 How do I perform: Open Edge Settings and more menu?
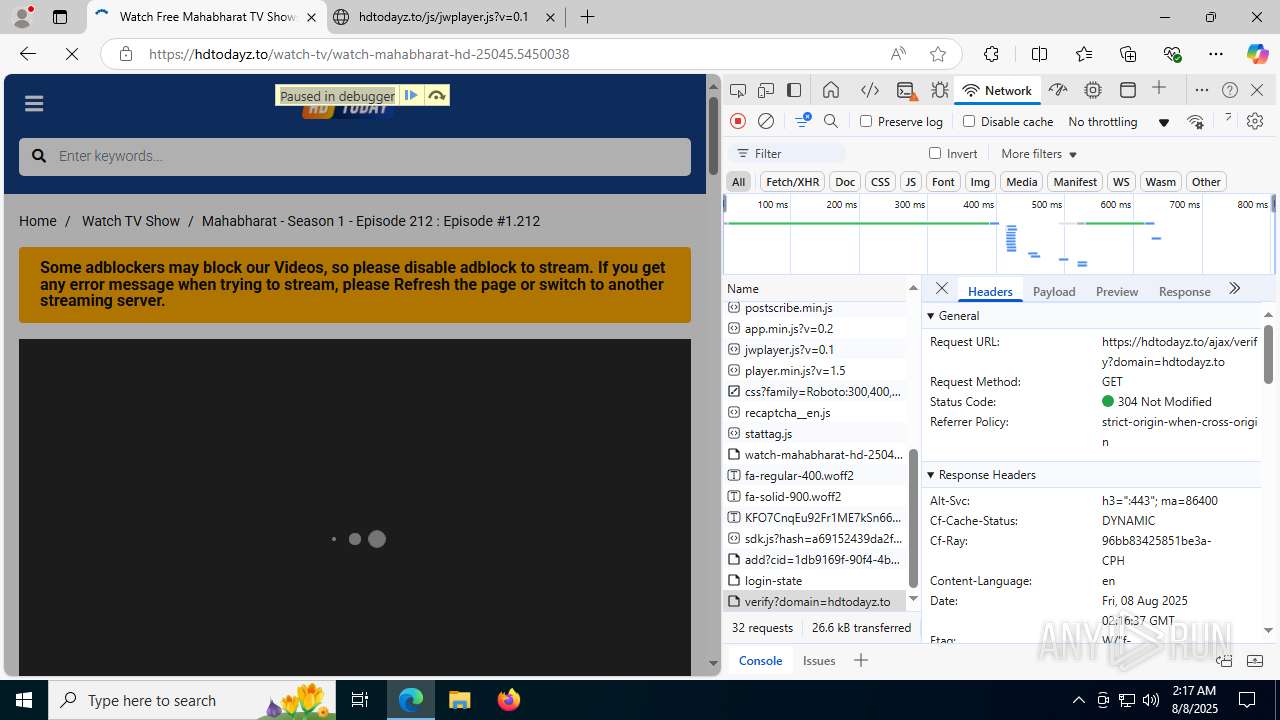click(1216, 54)
